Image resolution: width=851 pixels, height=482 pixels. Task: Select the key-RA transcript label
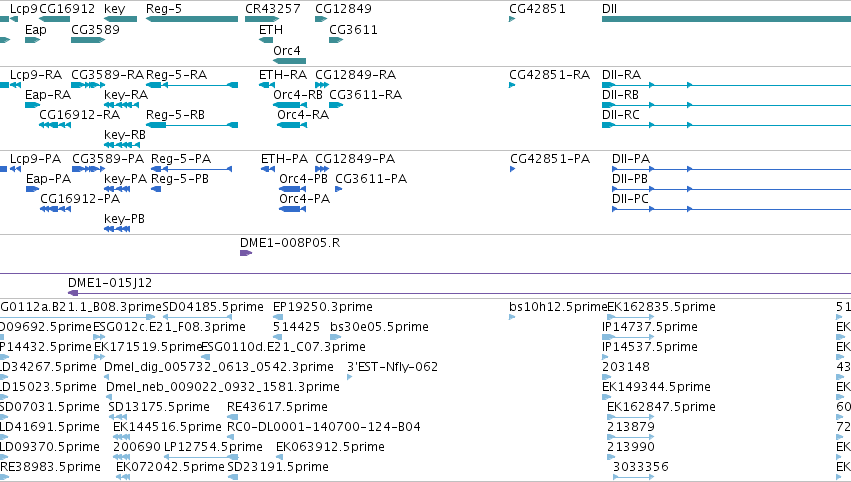tap(126, 94)
